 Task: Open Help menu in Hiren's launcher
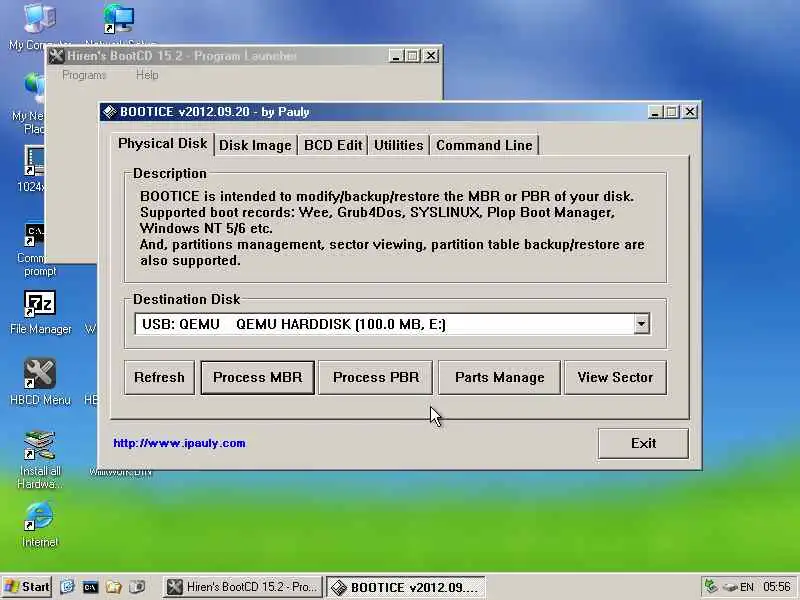pos(147,75)
